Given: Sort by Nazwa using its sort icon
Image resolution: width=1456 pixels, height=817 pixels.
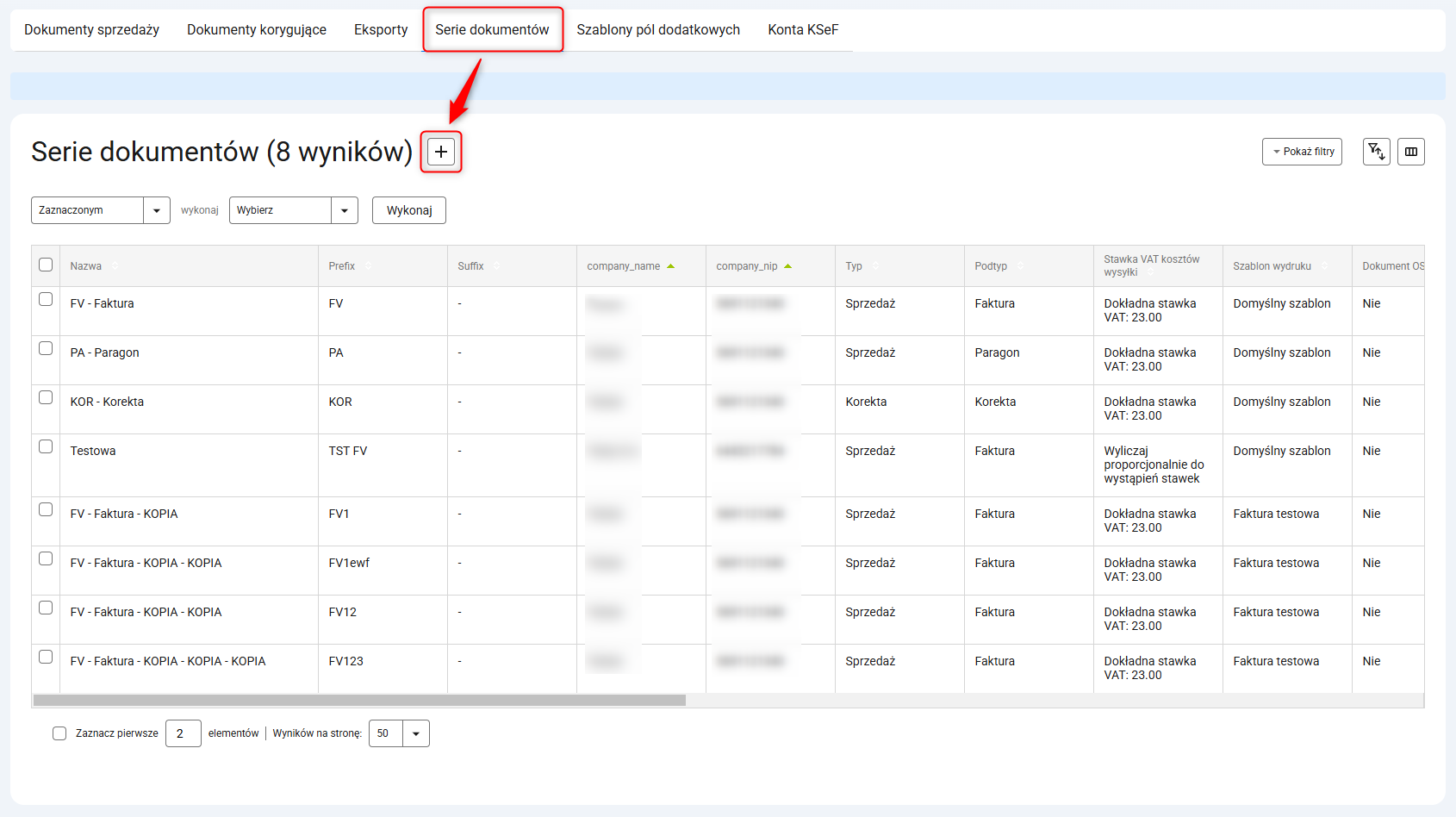Looking at the screenshot, I should pos(115,266).
